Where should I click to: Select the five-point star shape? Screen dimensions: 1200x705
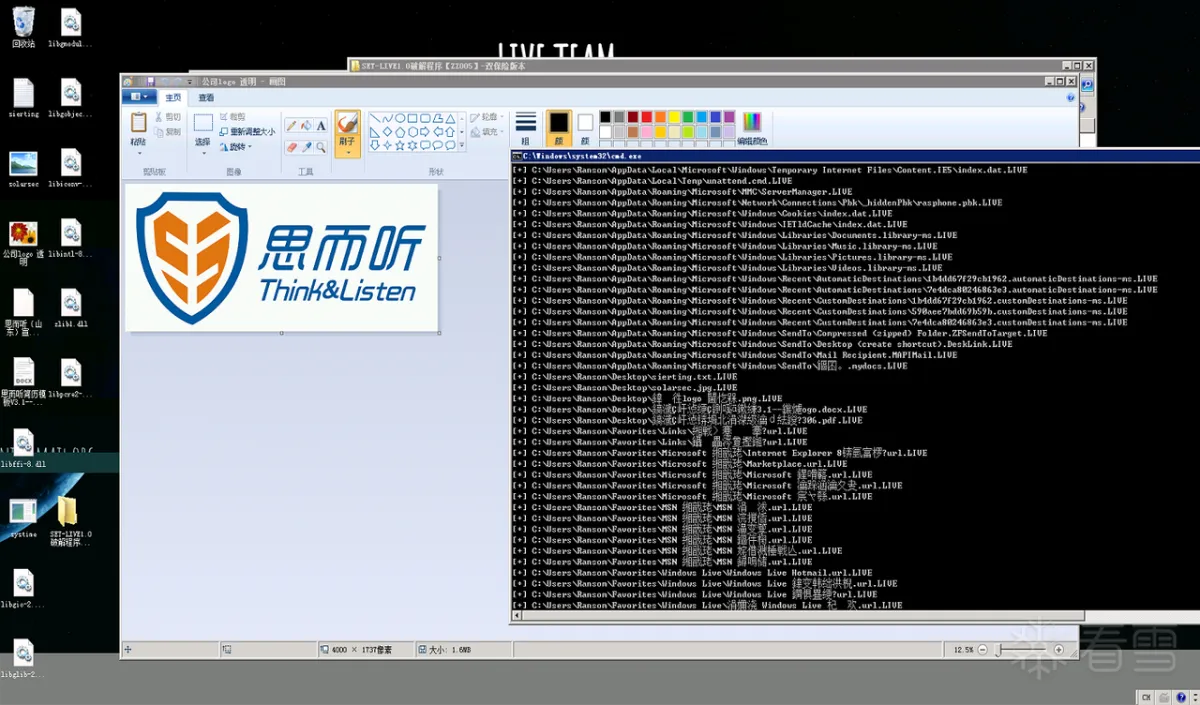[399, 145]
